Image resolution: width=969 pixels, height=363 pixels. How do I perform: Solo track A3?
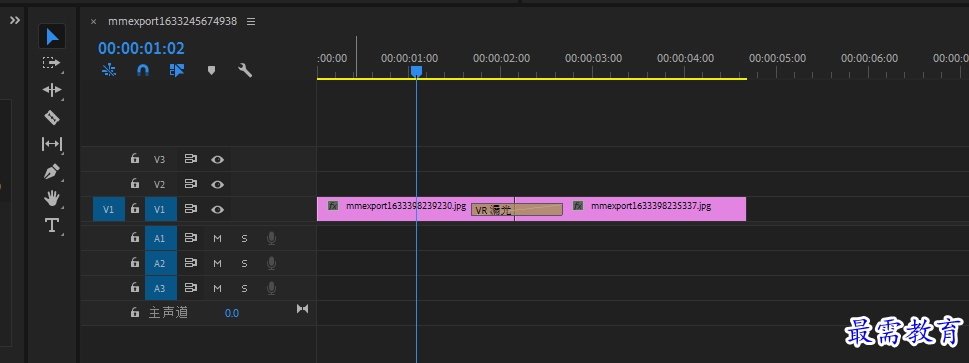[x=244, y=288]
